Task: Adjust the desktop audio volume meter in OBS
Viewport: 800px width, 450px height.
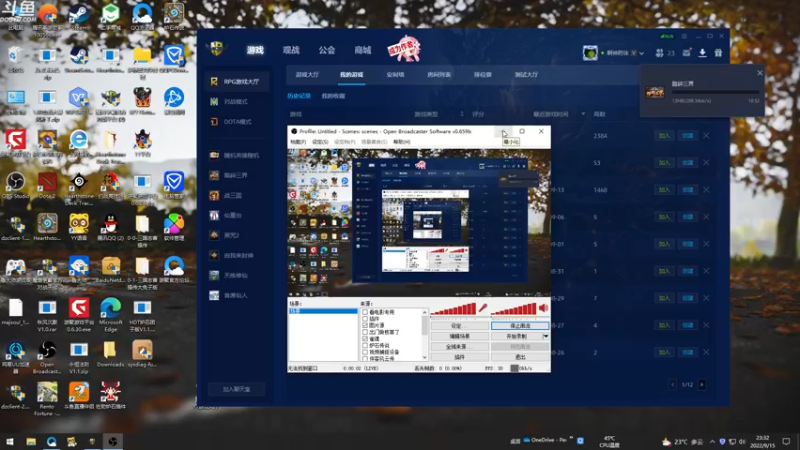Action: [514, 309]
